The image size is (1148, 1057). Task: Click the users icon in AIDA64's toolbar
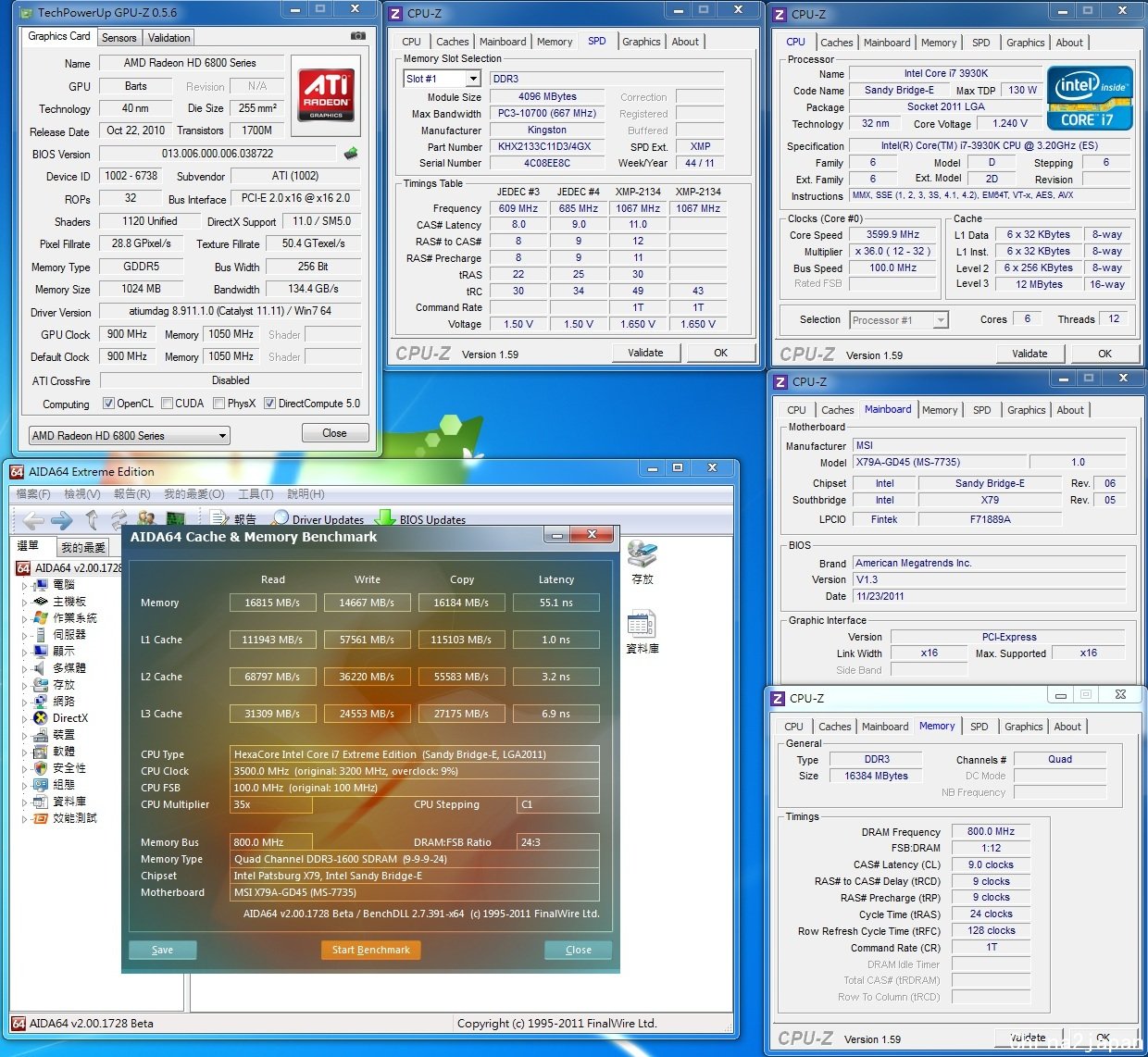pyautogui.click(x=146, y=519)
